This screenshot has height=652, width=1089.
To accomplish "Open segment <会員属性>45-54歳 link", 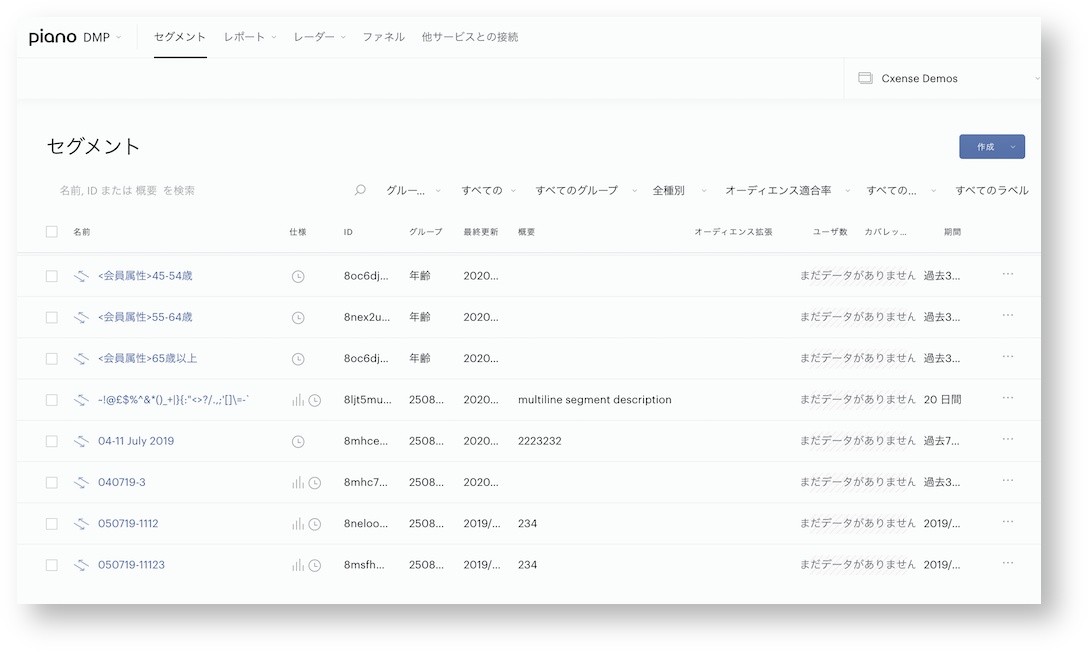I will pyautogui.click(x=145, y=276).
